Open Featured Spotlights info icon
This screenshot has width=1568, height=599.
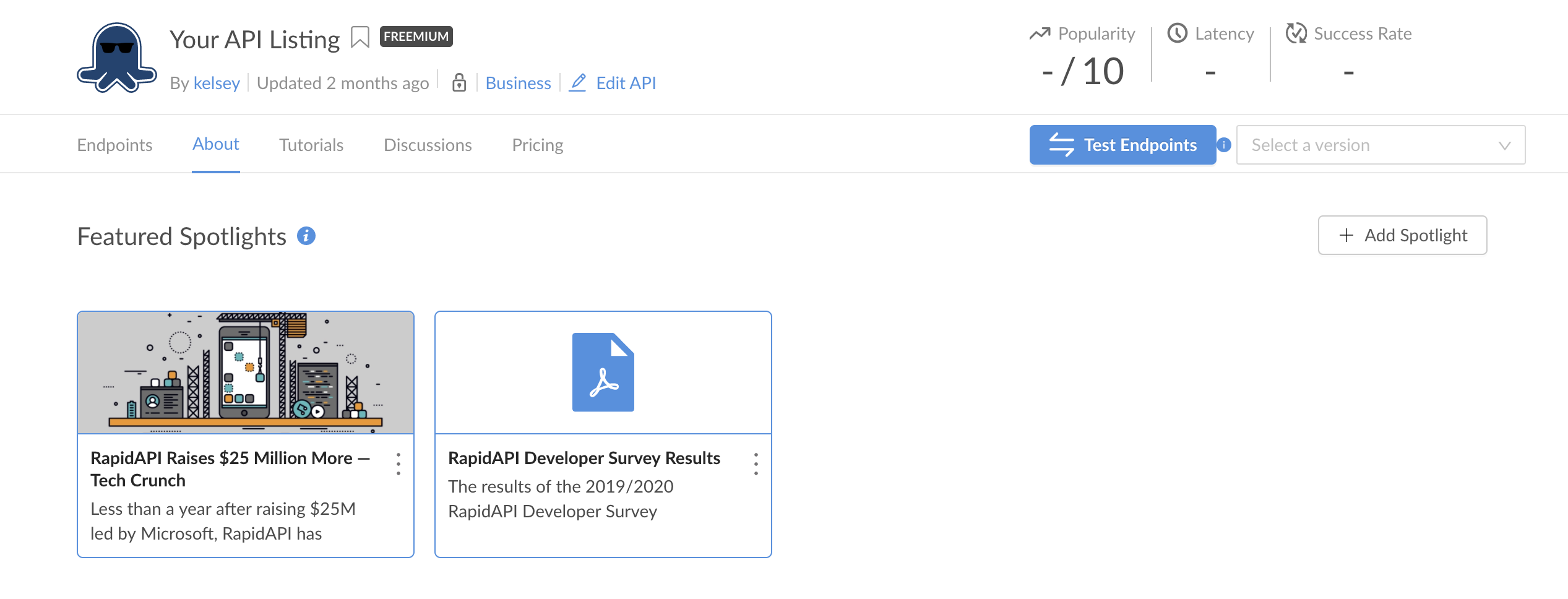[x=306, y=236]
